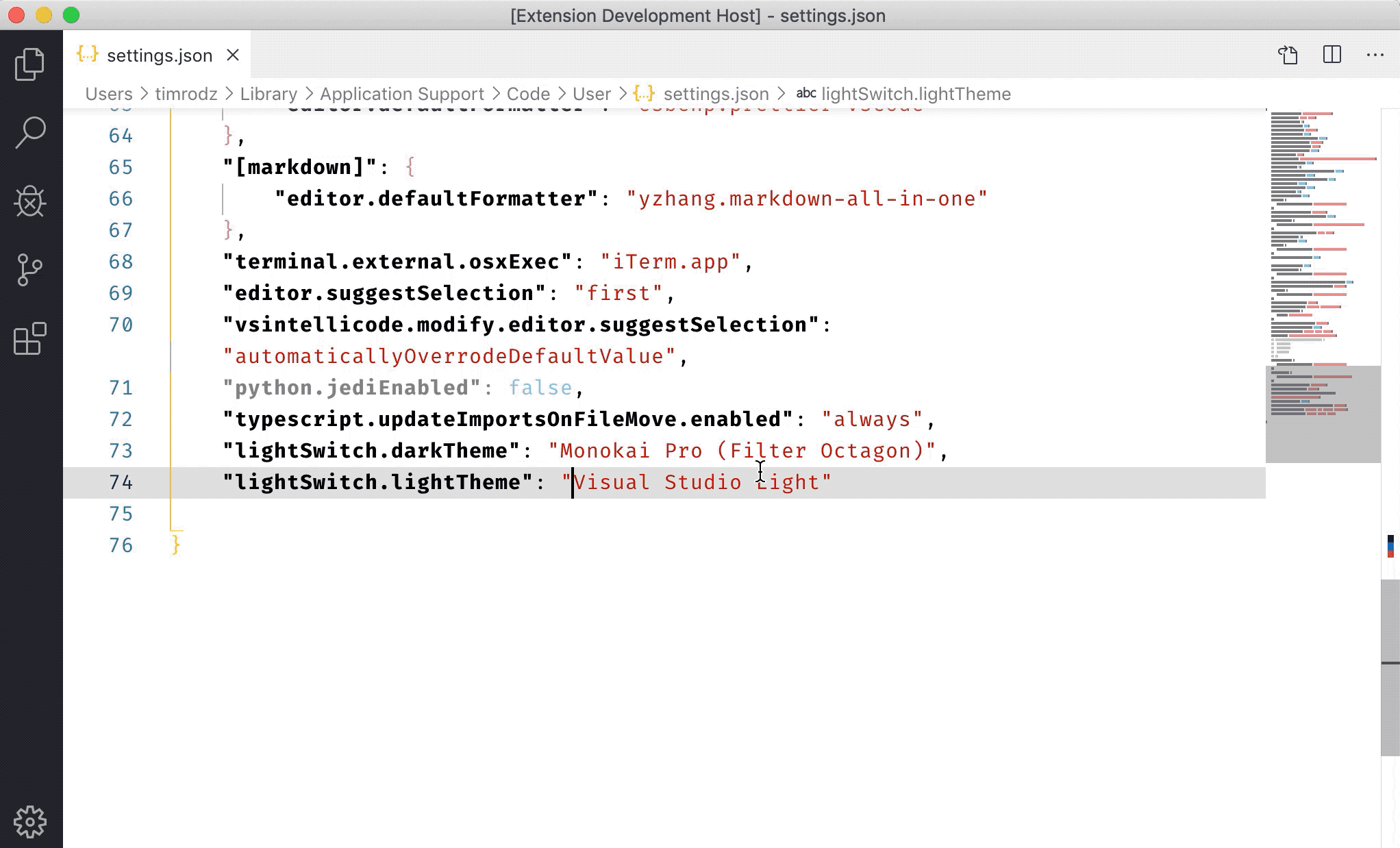Click line number 72 in the gutter
The height and width of the screenshot is (848, 1400).
121,419
